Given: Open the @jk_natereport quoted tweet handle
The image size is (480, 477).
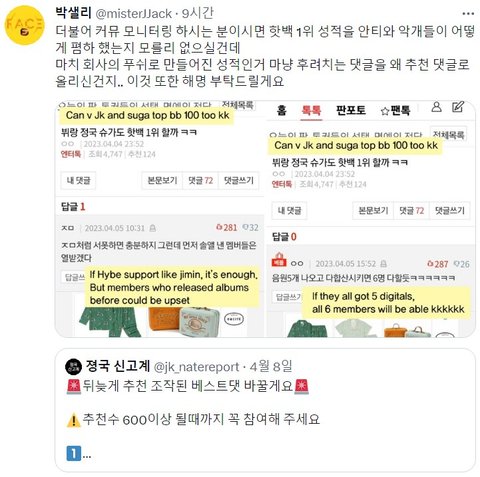Looking at the screenshot, I should 196,367.
